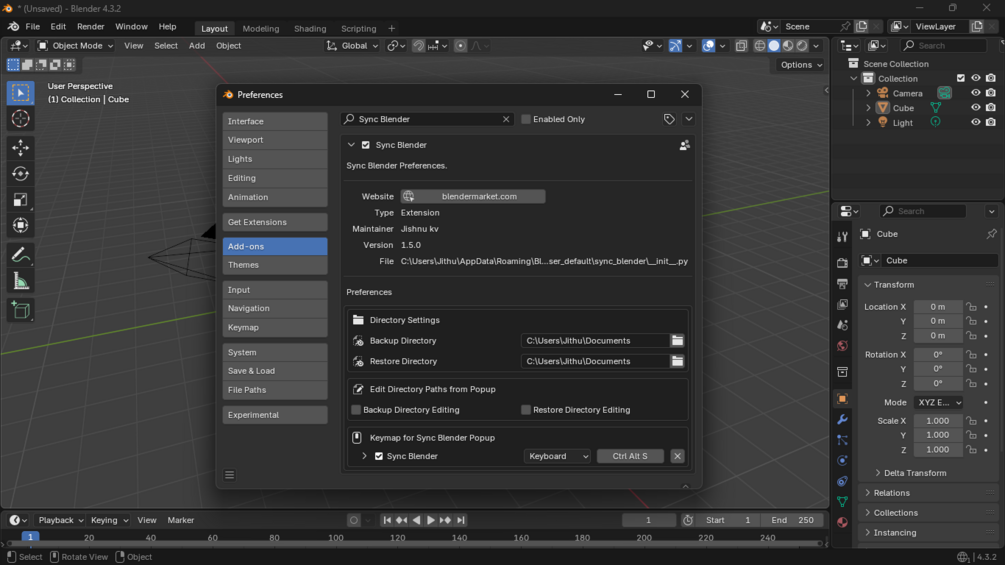Switch to the Modeling workspace tab
Screen dimensions: 1005x565
coord(261,28)
